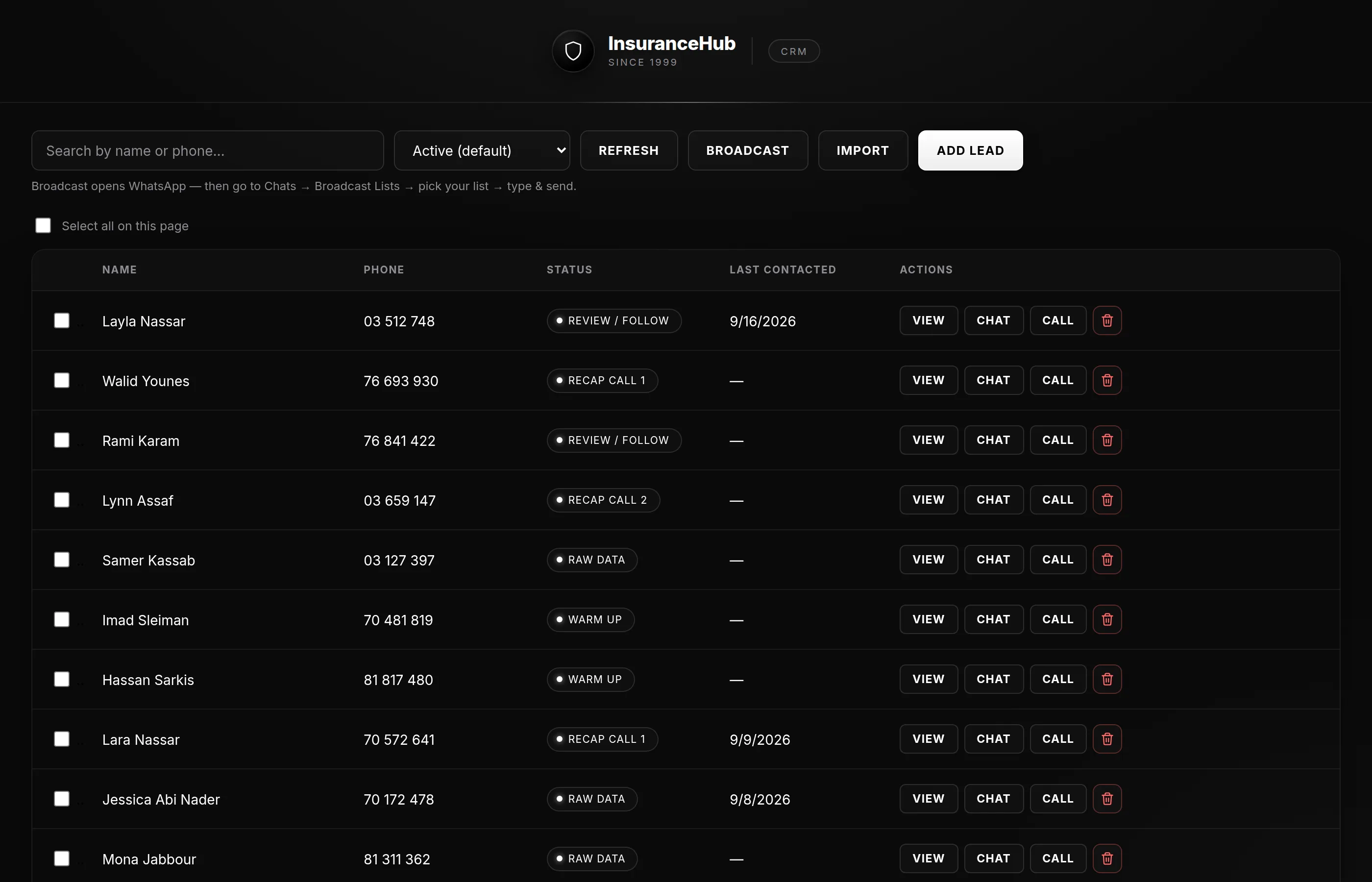
Task: Click phone number 70 172 478
Action: [398, 799]
